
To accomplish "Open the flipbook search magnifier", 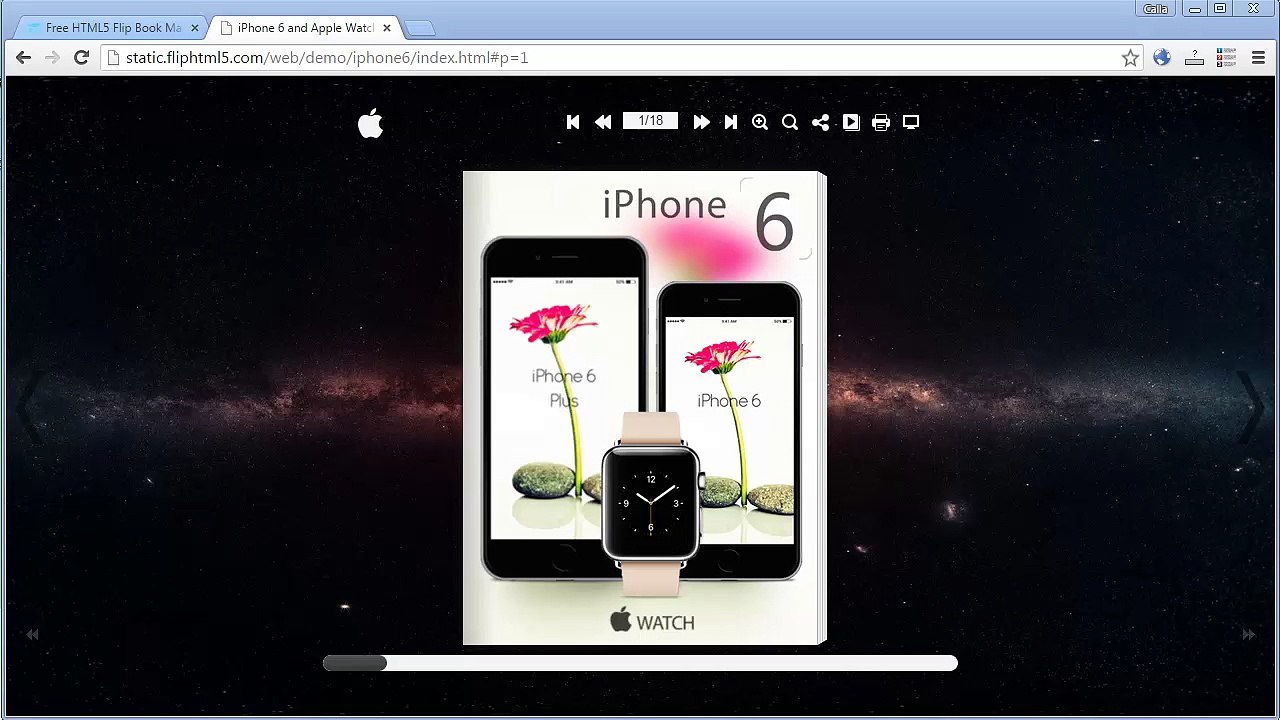I will [x=790, y=122].
